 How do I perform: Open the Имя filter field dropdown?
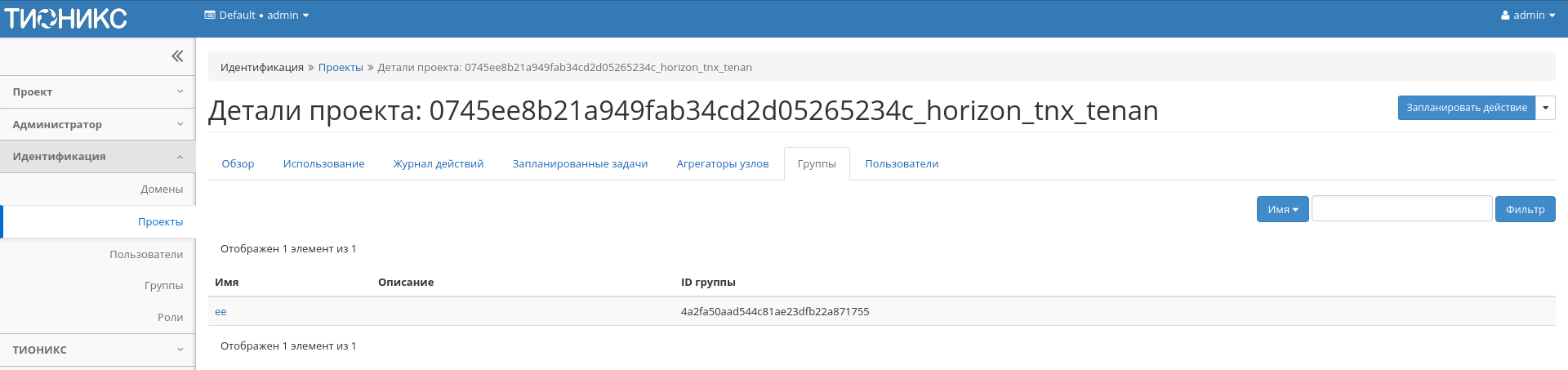(1282, 210)
